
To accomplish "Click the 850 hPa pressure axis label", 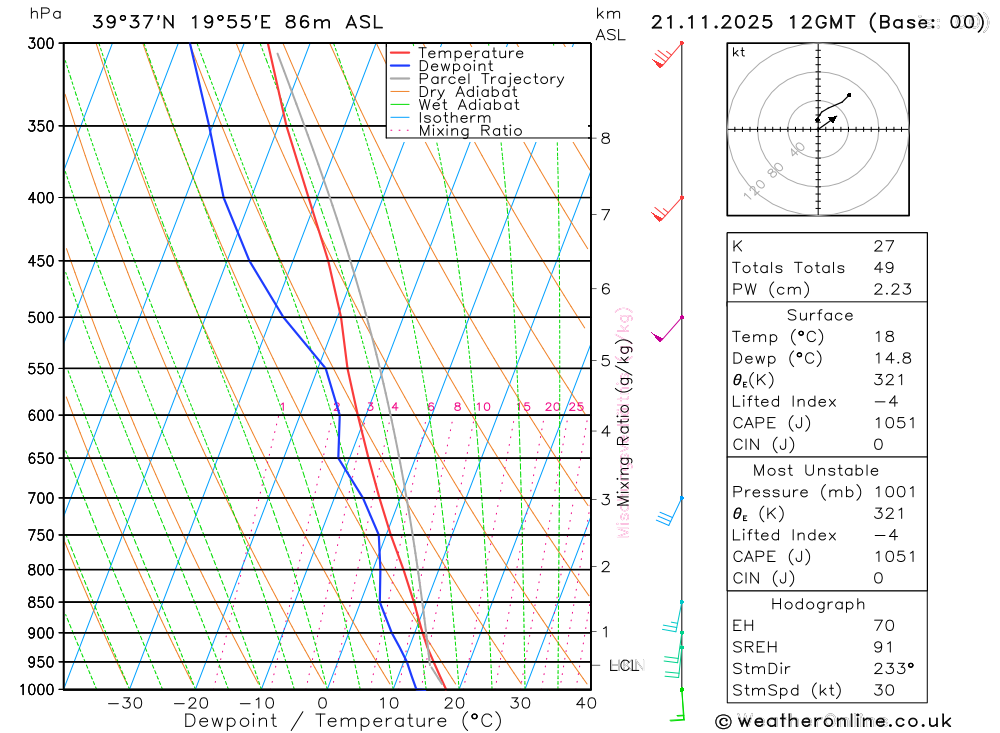I will [x=41, y=602].
